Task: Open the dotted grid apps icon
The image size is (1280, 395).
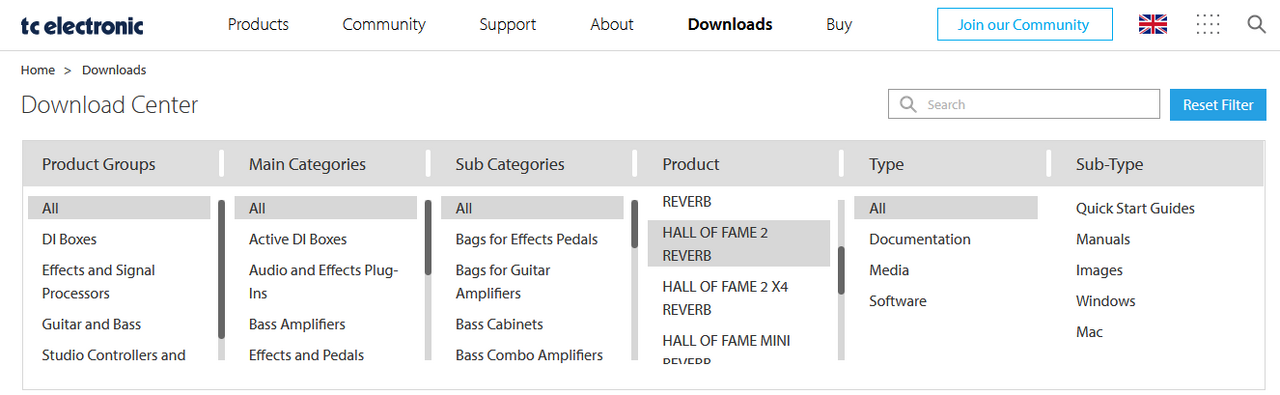Action: click(x=1208, y=24)
